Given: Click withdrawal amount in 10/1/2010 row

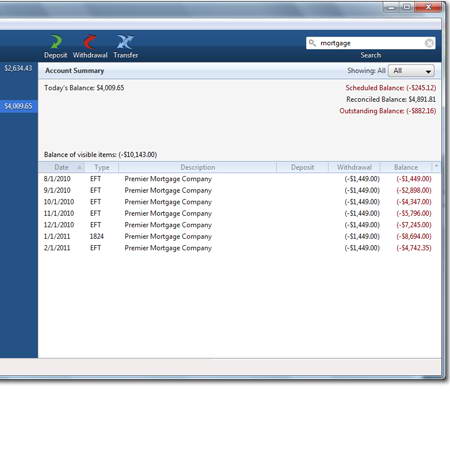Looking at the screenshot, I should point(362,202).
